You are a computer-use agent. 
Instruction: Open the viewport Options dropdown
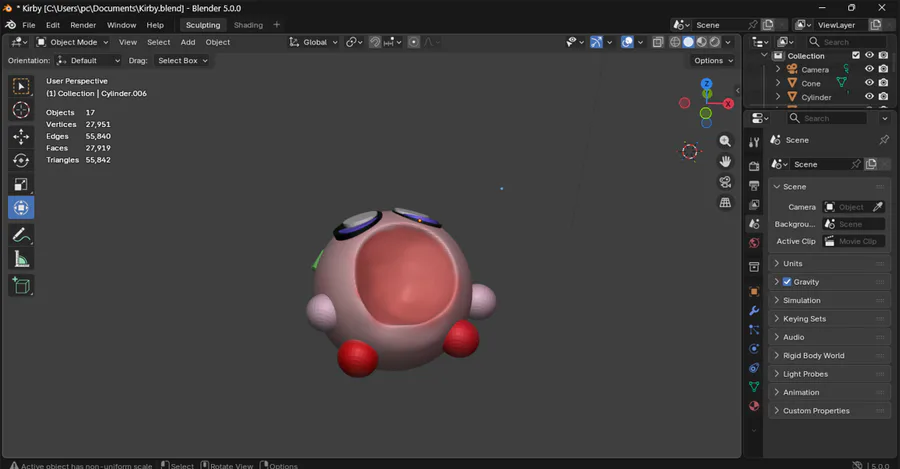point(713,60)
